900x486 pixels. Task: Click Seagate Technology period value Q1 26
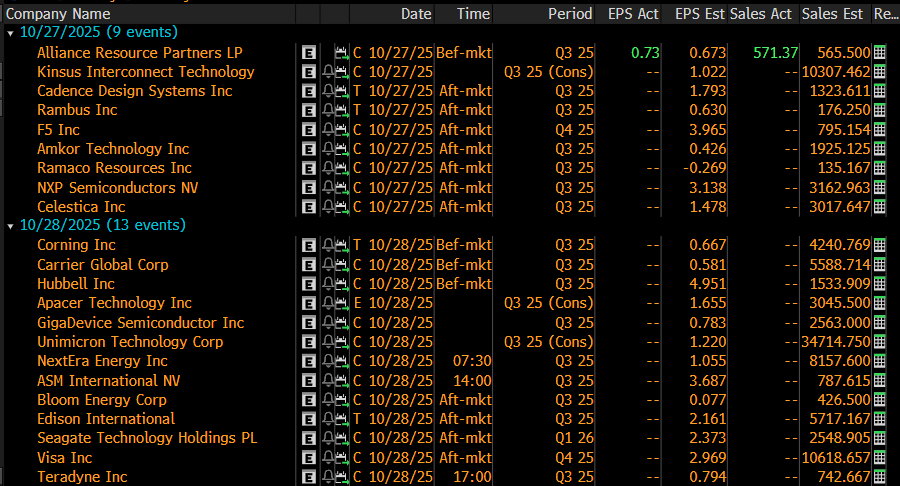574,438
